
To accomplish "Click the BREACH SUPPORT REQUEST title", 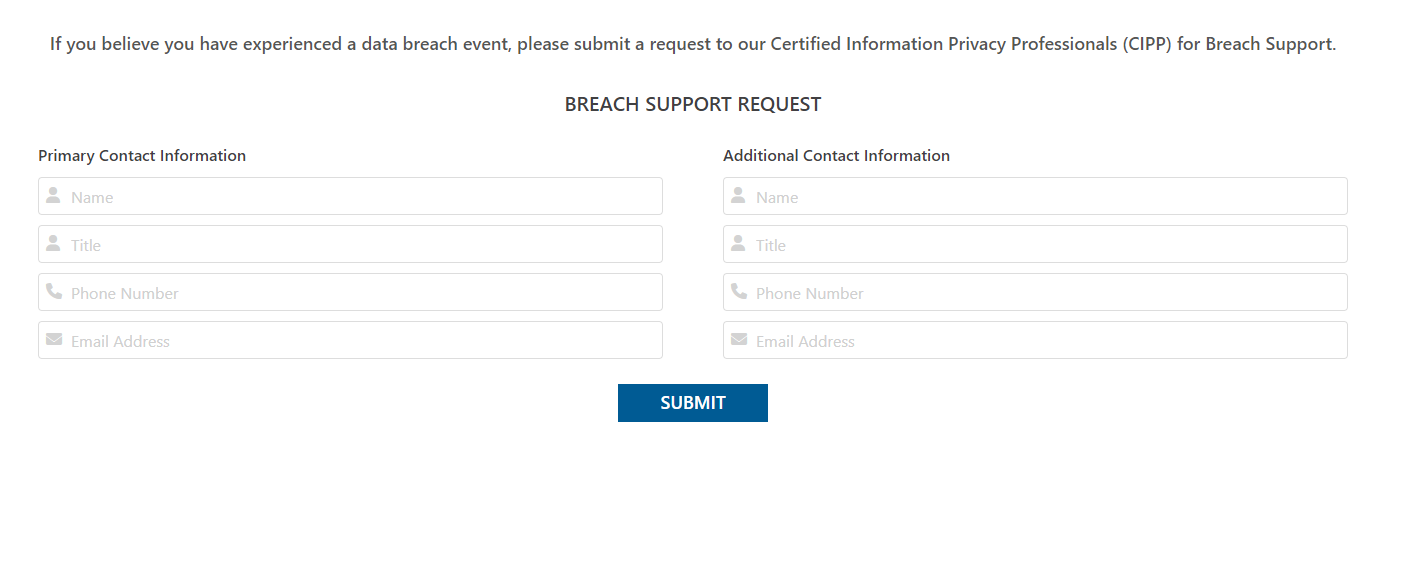I will [692, 103].
